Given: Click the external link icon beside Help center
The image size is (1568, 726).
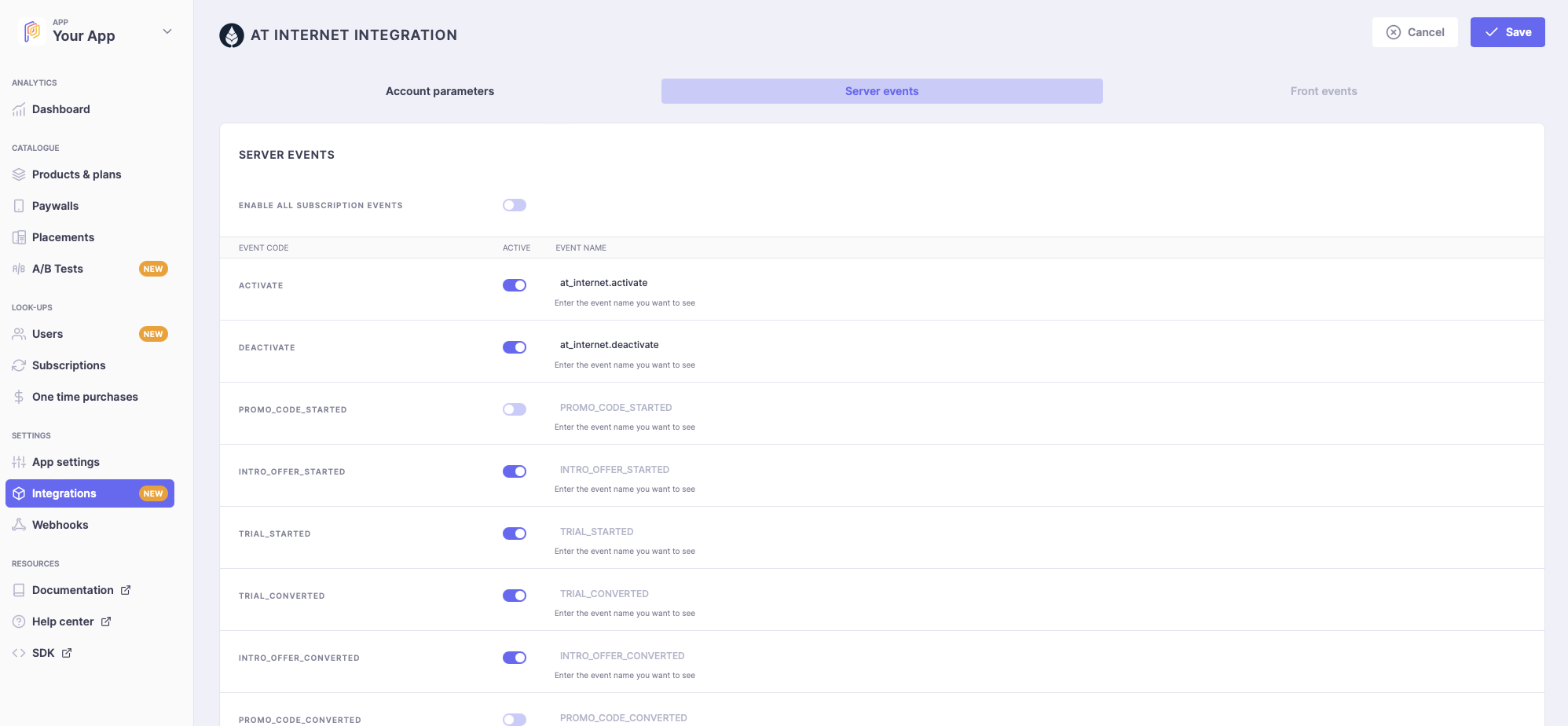Looking at the screenshot, I should tap(106, 621).
